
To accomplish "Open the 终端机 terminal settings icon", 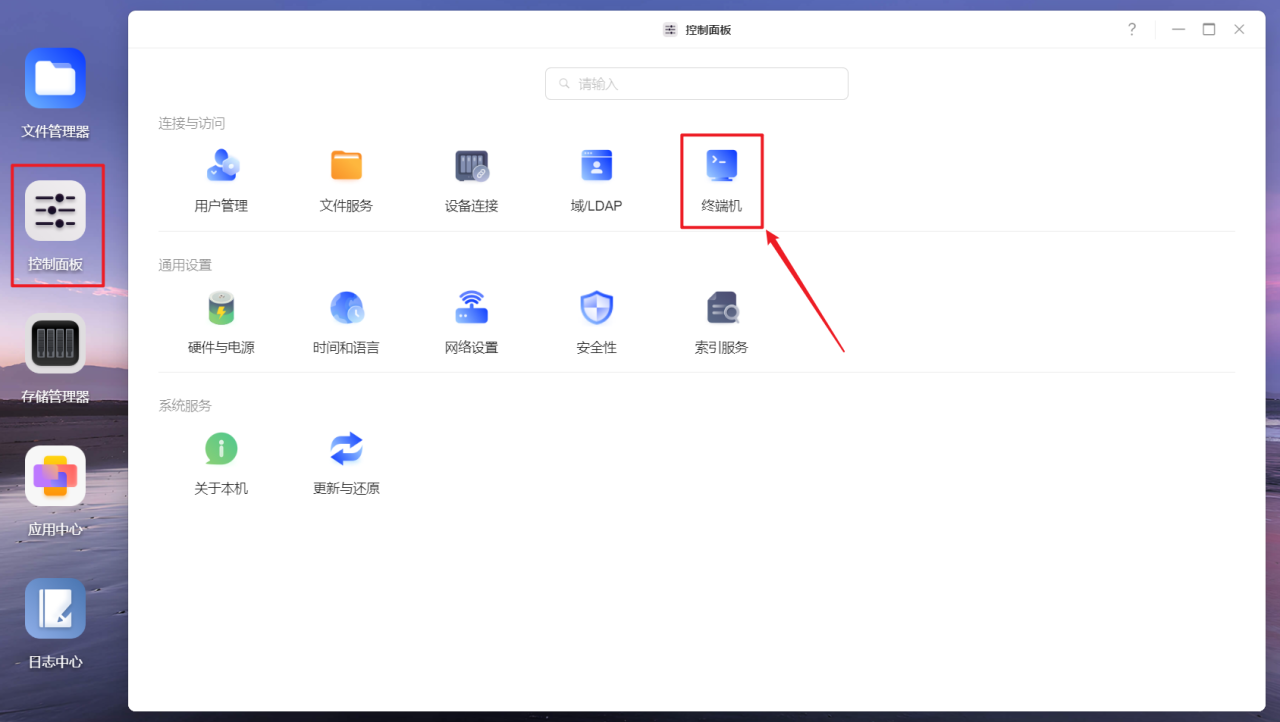I will (x=721, y=165).
